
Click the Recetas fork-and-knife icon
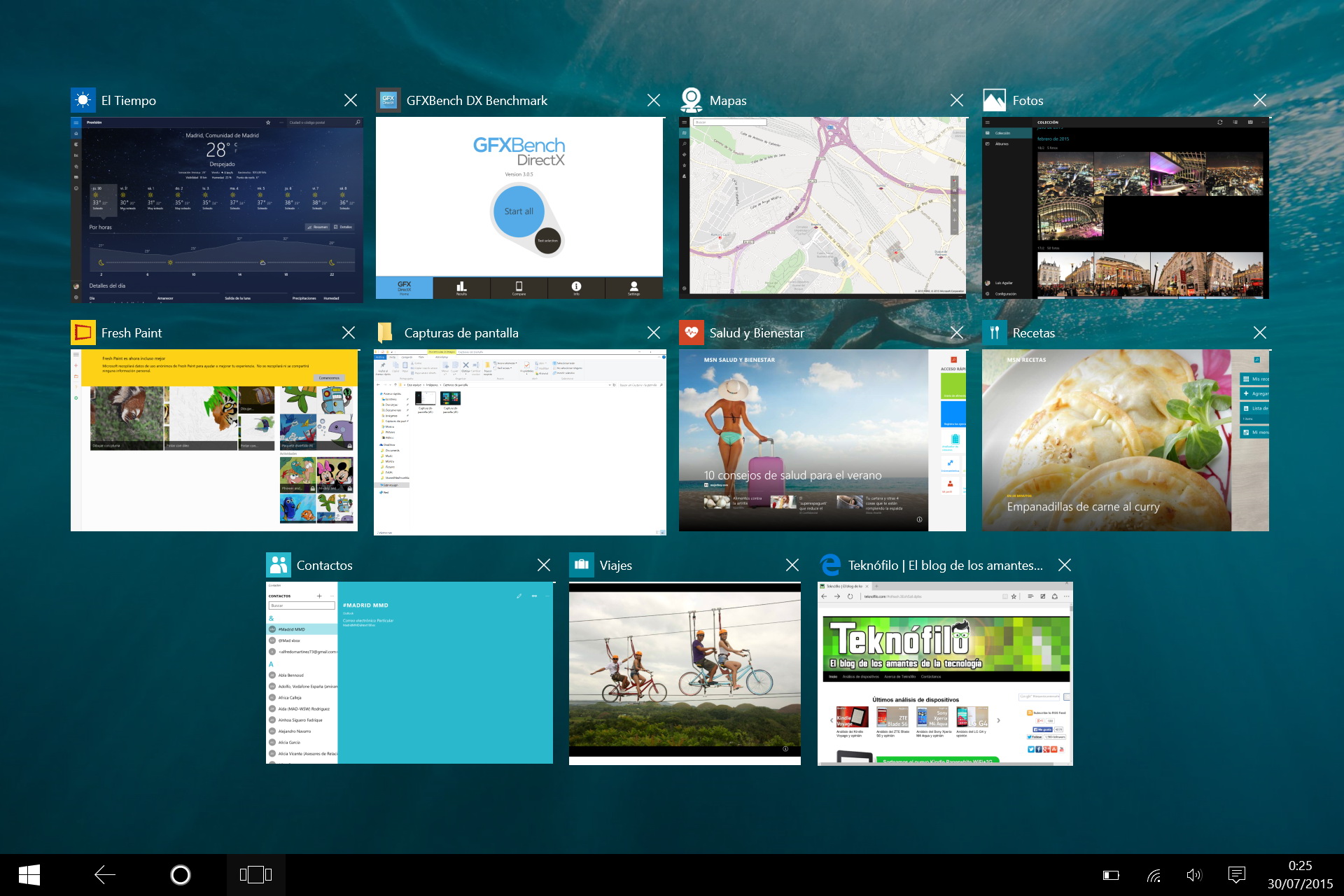(x=994, y=332)
